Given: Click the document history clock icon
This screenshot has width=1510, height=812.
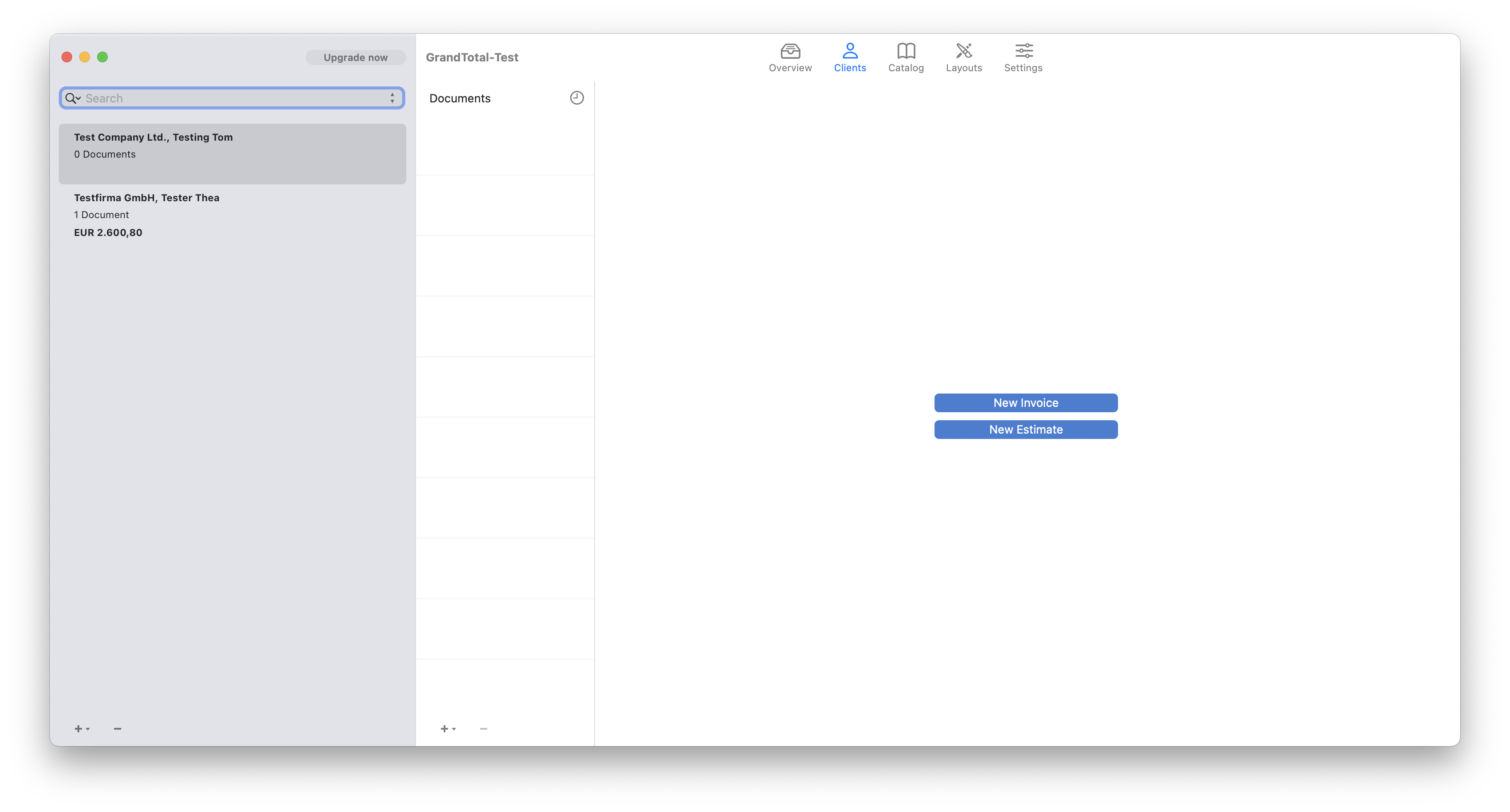Looking at the screenshot, I should coord(577,98).
